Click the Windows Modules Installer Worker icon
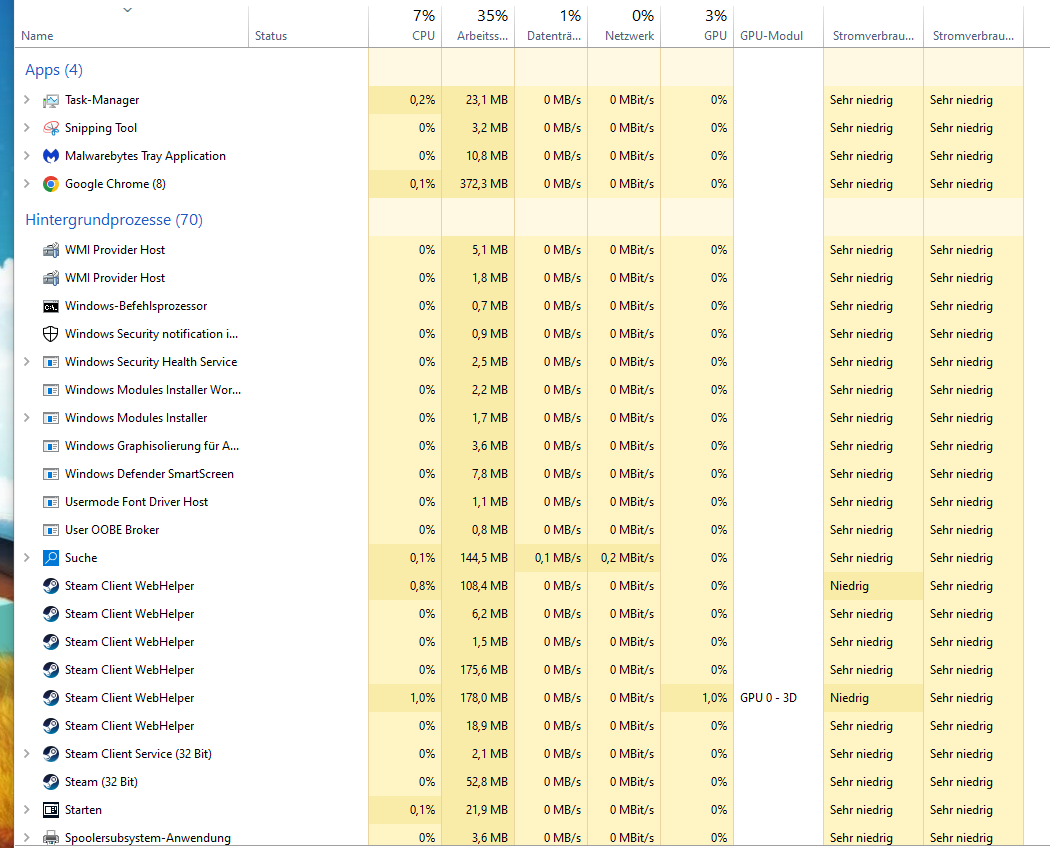The width and height of the screenshot is (1050, 848). 51,390
